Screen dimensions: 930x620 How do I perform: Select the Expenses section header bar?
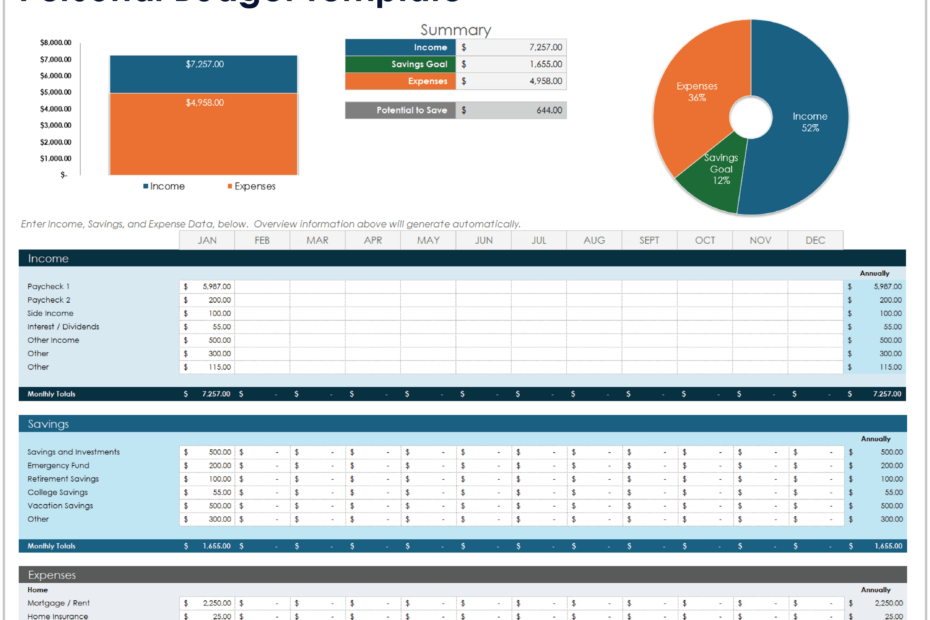coord(463,575)
